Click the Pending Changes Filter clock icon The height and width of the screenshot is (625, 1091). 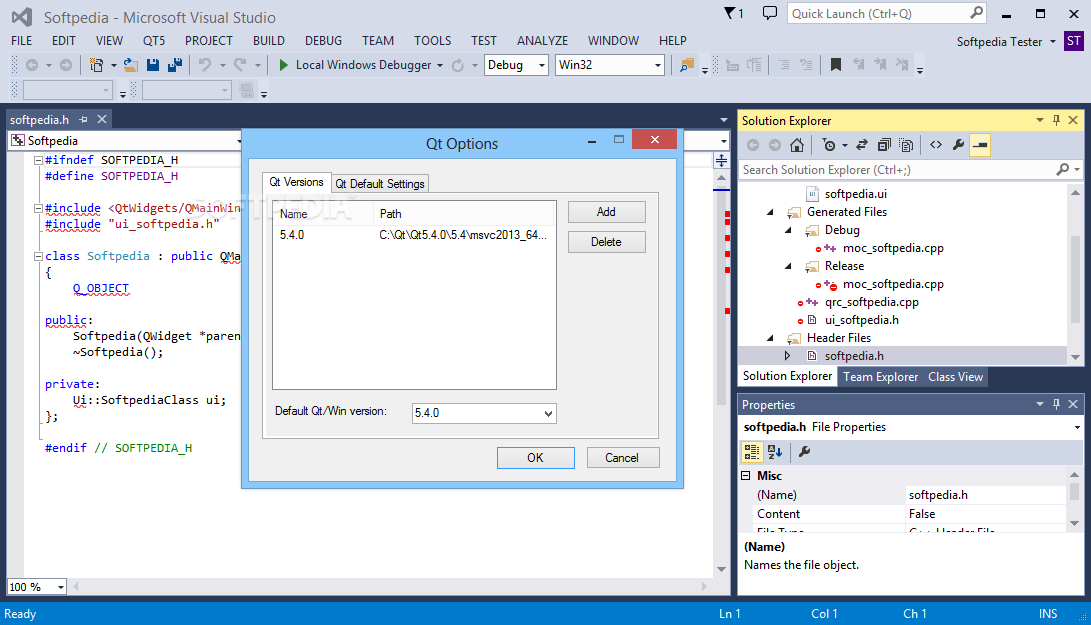[x=829, y=145]
